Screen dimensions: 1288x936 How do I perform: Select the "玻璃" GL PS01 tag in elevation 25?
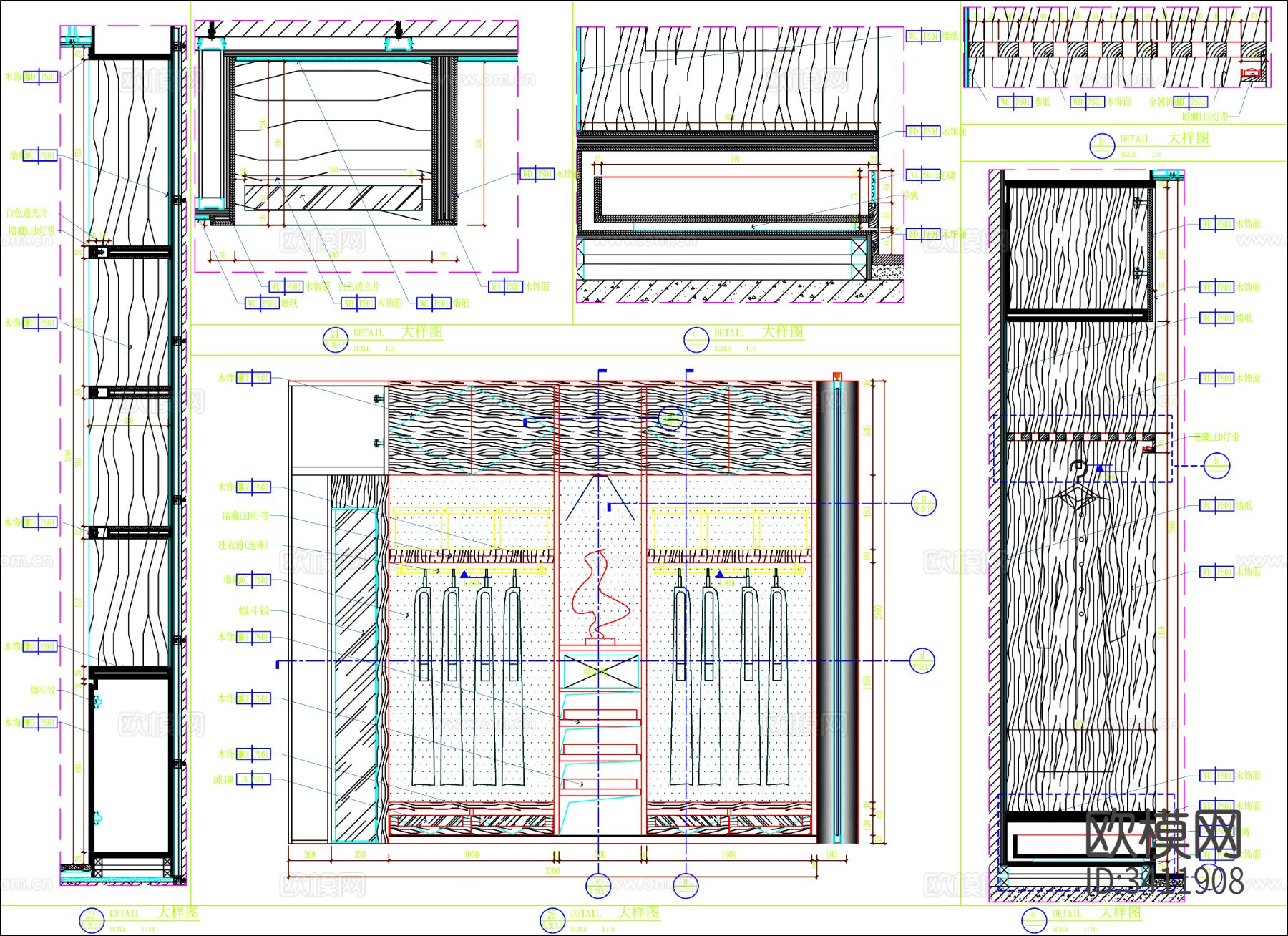coord(253,779)
